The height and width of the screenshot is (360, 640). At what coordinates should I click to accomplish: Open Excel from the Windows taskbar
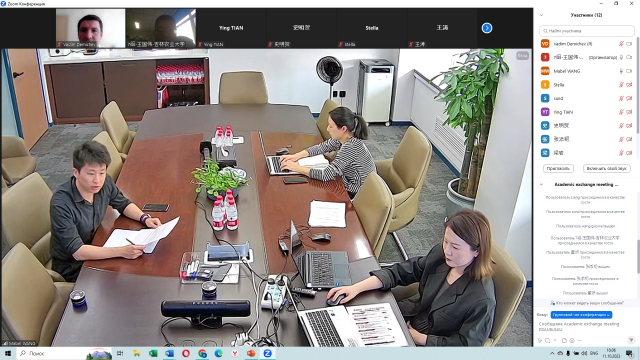[x=153, y=353]
